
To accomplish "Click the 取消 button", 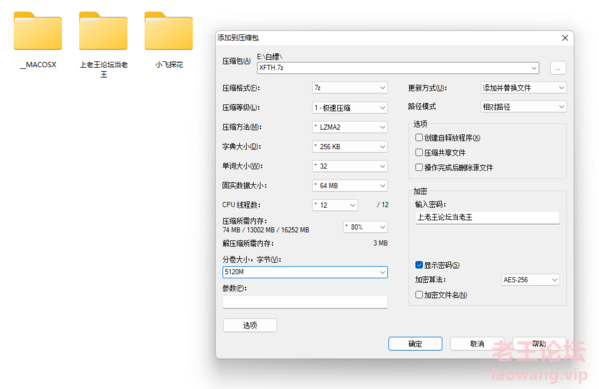I will (477, 344).
